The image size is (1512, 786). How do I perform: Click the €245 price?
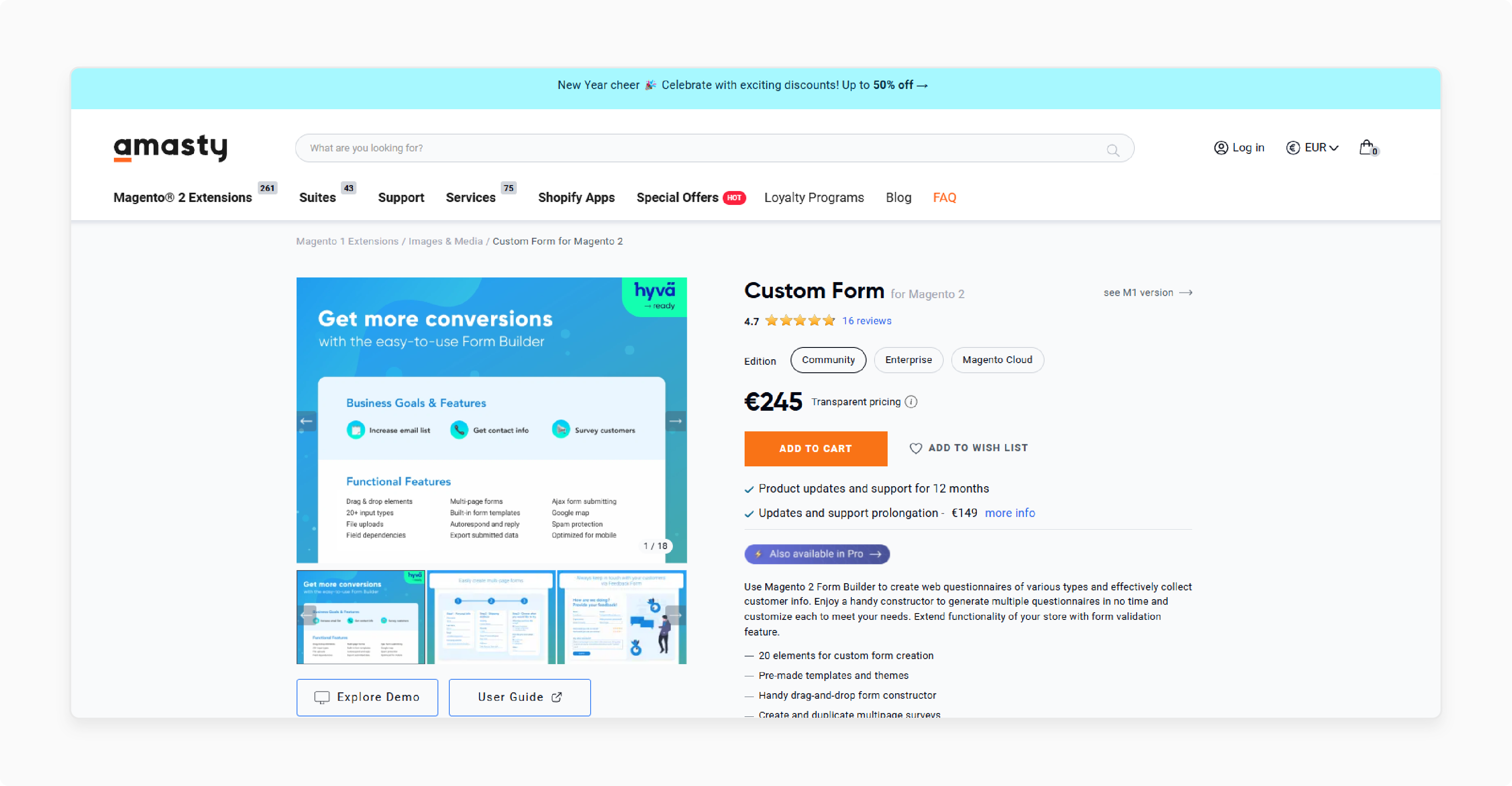773,402
